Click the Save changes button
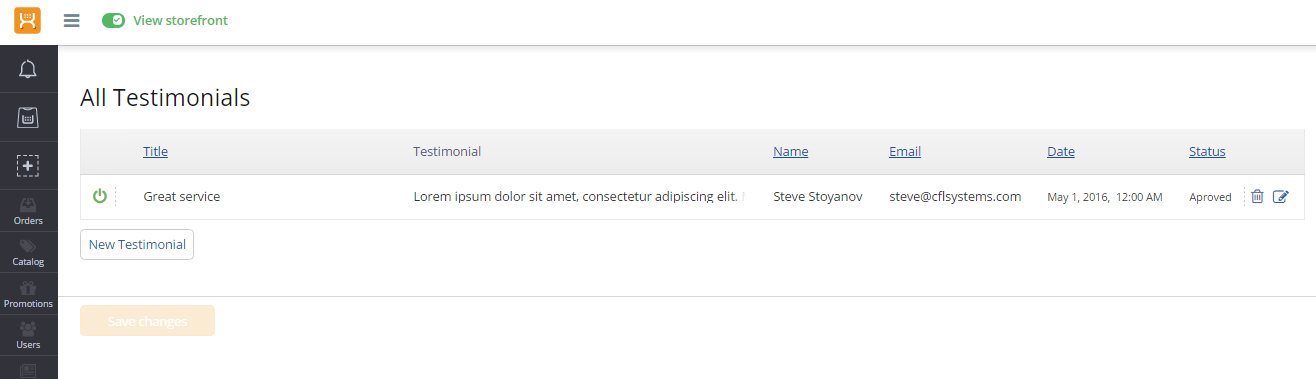The width and height of the screenshot is (1316, 379). (147, 321)
